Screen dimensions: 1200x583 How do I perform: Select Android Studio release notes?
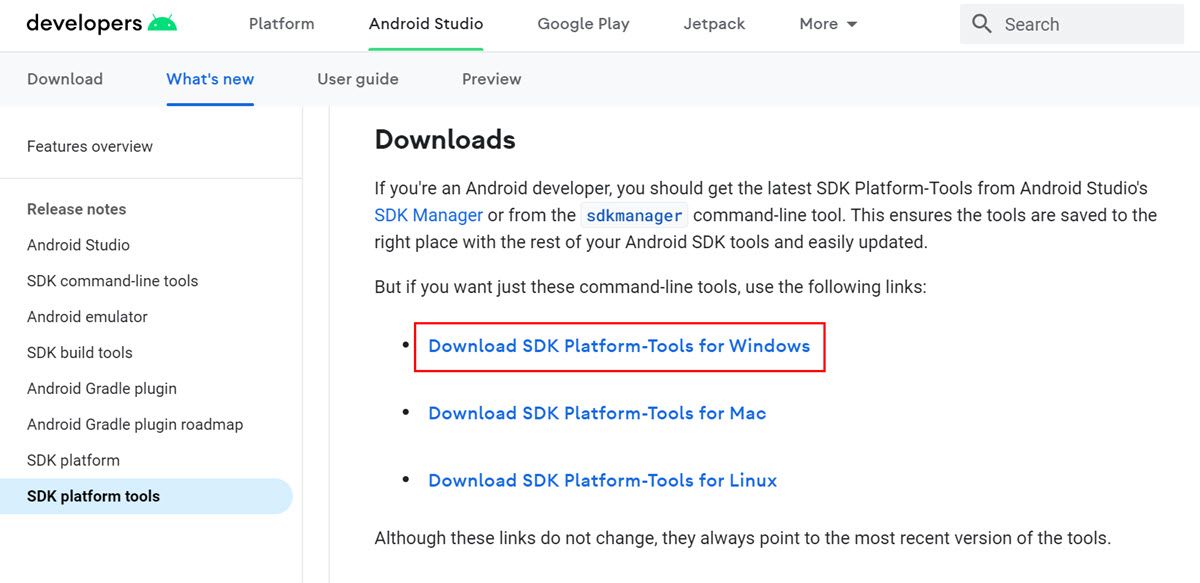78,245
